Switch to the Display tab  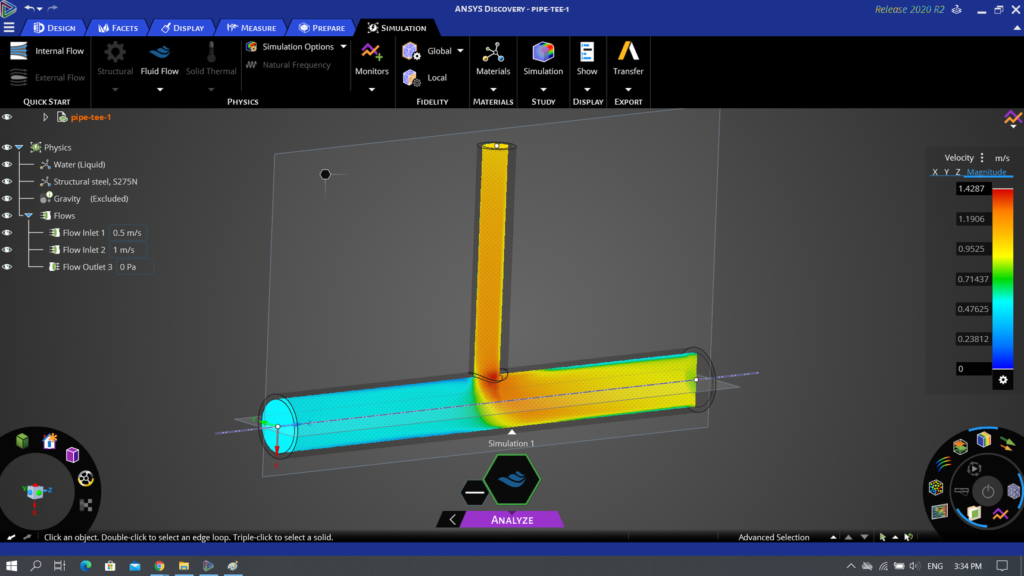(183, 28)
